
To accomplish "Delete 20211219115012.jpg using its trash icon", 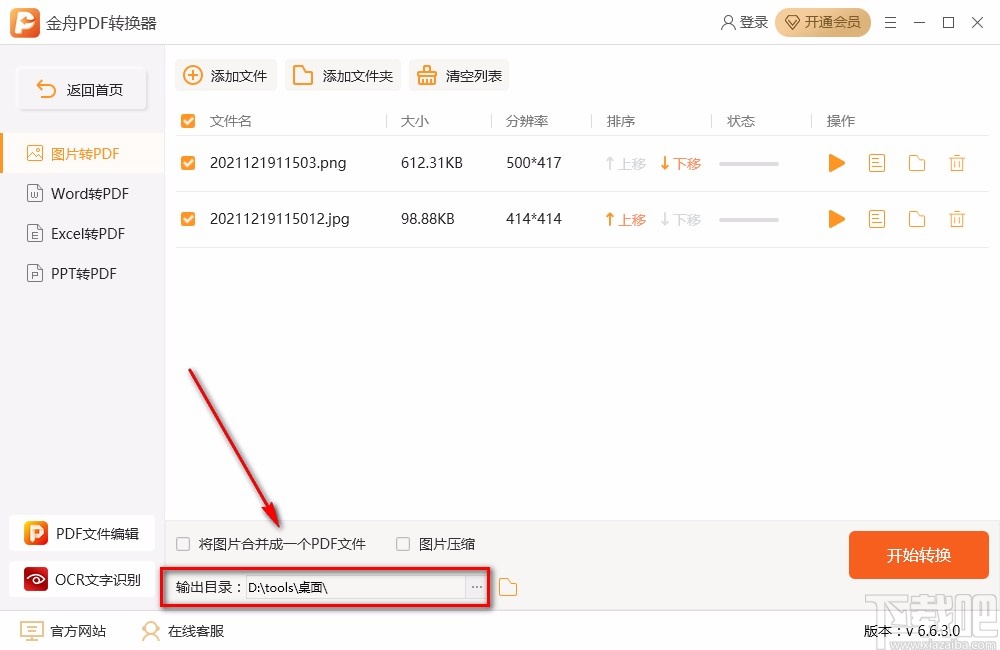I will (x=956, y=219).
